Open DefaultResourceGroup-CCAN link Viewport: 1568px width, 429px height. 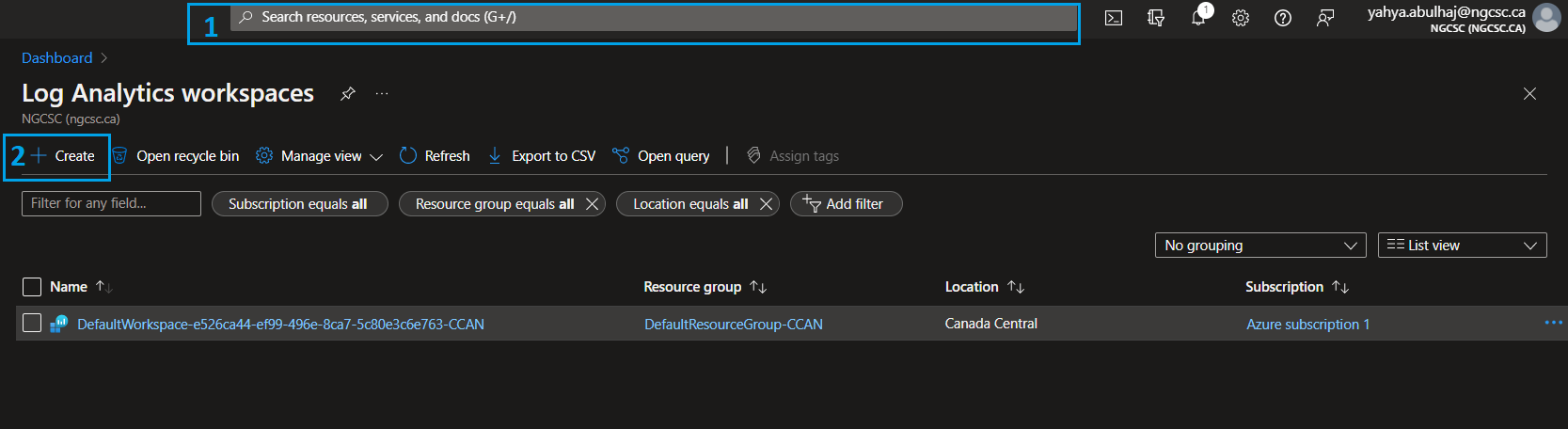734,325
